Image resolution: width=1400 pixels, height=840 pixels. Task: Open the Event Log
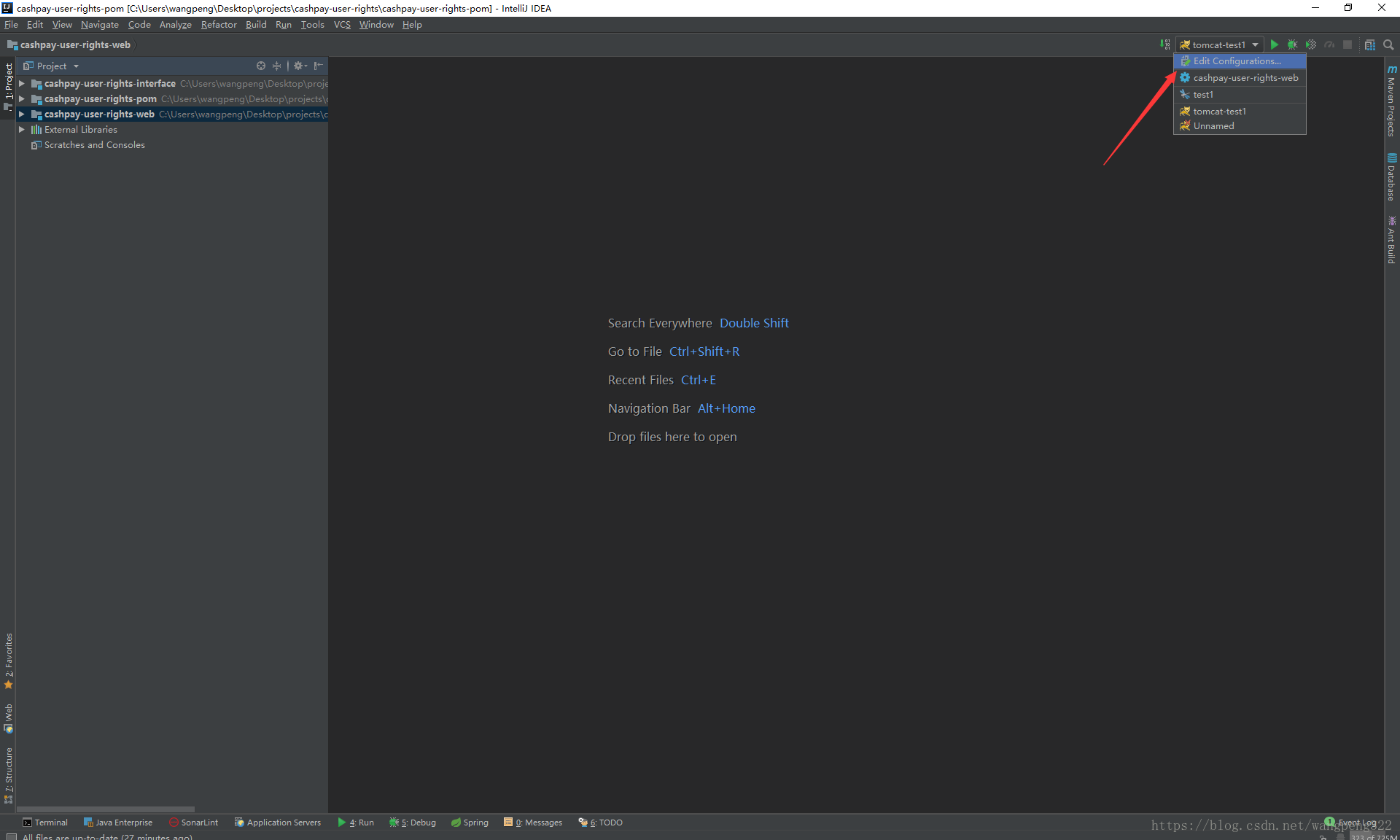click(1350, 822)
